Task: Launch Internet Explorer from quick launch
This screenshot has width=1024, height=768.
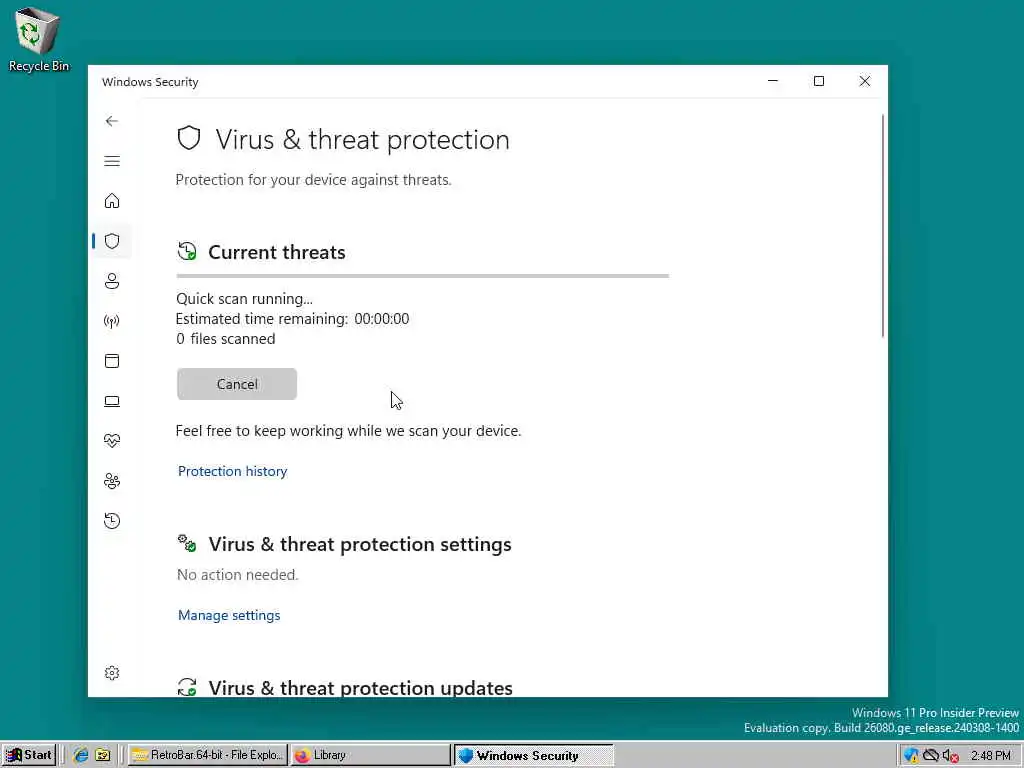Action: tap(81, 755)
